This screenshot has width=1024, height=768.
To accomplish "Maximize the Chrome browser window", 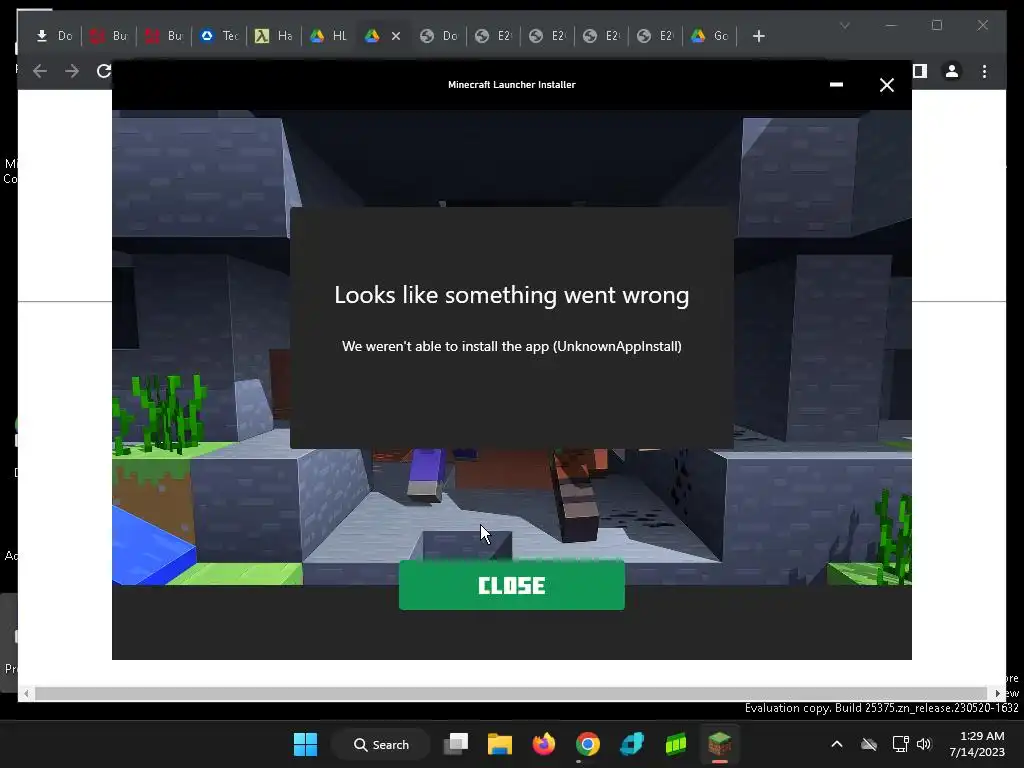I will tap(936, 25).
